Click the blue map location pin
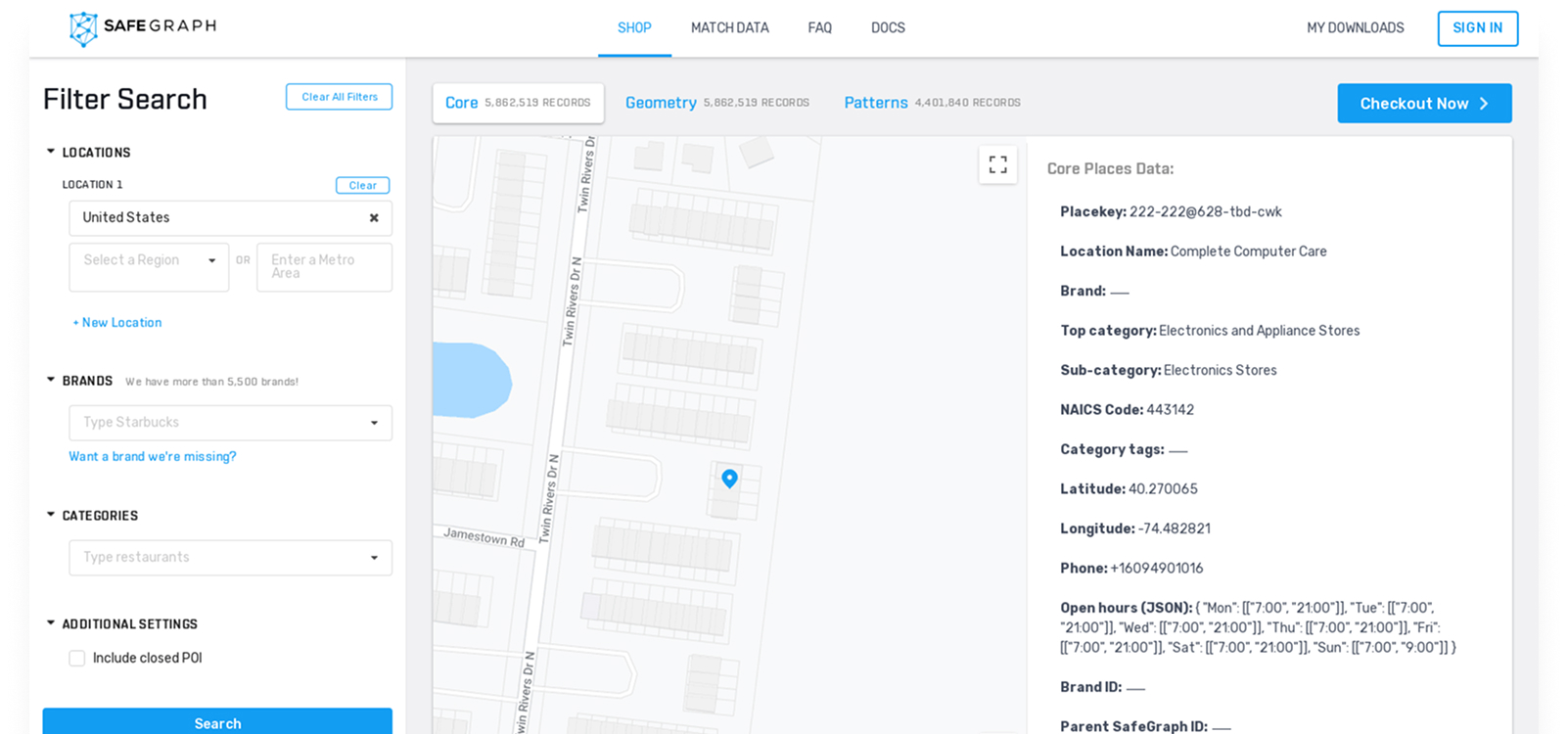 (729, 478)
